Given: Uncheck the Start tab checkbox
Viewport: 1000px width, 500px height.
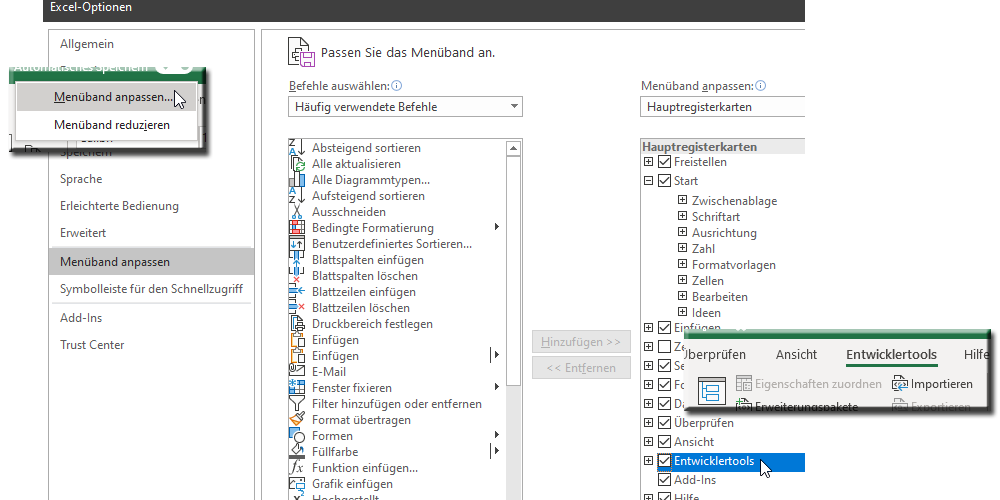Looking at the screenshot, I should point(664,181).
